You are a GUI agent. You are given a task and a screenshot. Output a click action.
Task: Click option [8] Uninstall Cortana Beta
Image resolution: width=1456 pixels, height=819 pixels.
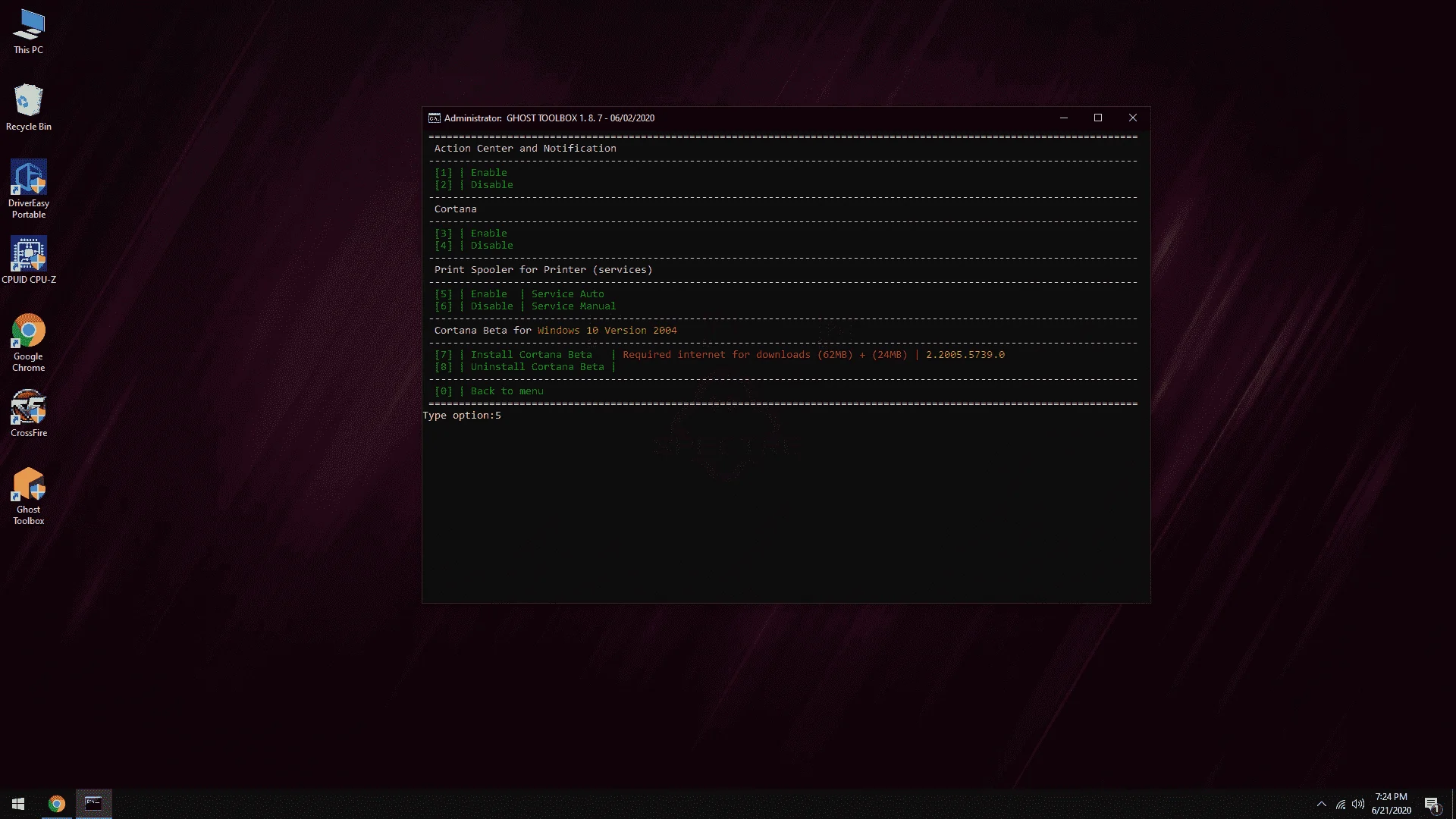tap(519, 367)
